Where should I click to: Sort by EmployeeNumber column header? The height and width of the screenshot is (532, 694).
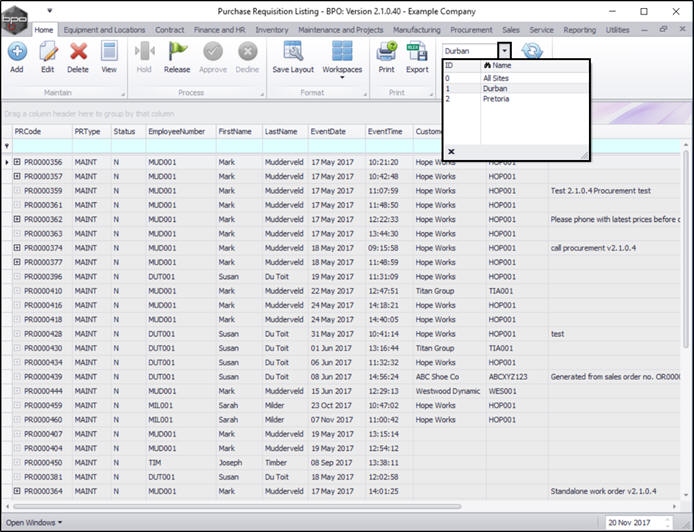(181, 131)
